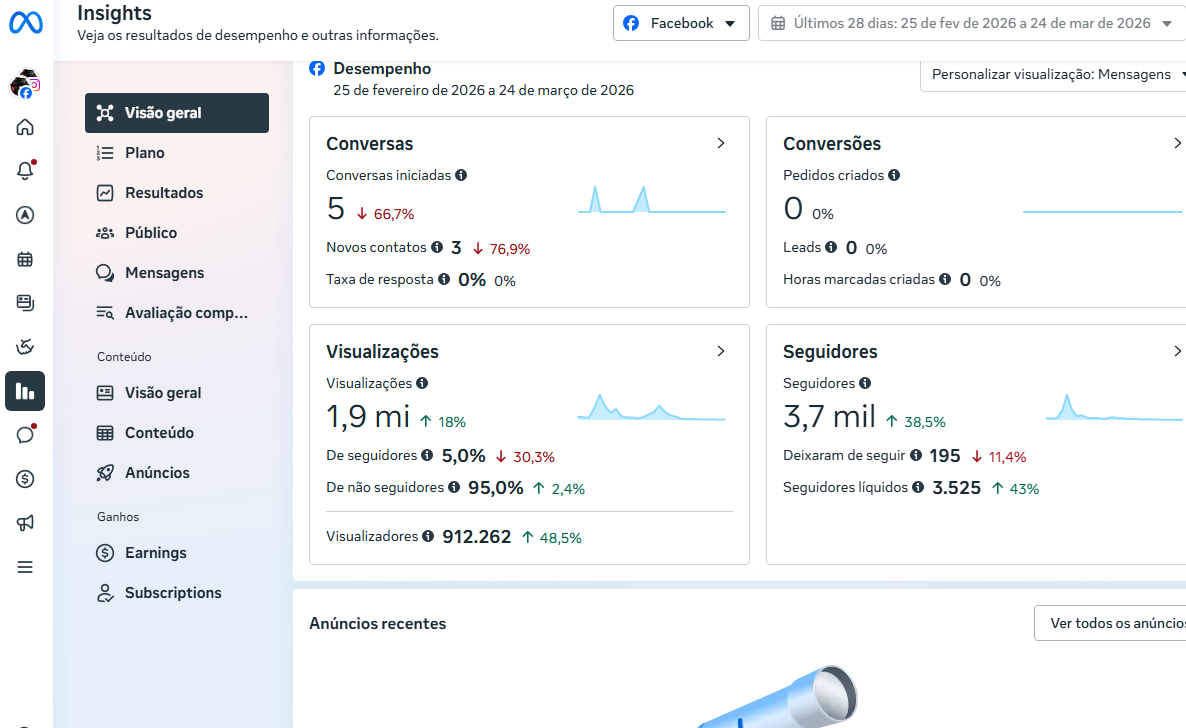1186x728 pixels.
Task: Click the 3,7 mil followers value
Action: (829, 417)
